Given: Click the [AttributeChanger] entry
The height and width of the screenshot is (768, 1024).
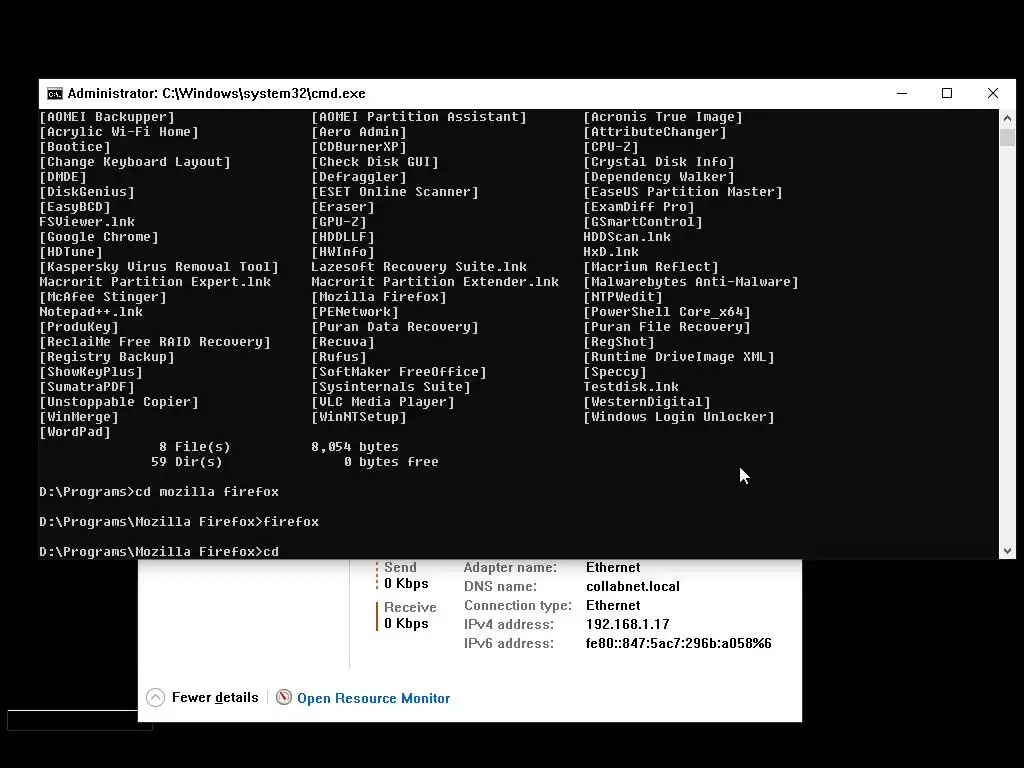Looking at the screenshot, I should [655, 132].
